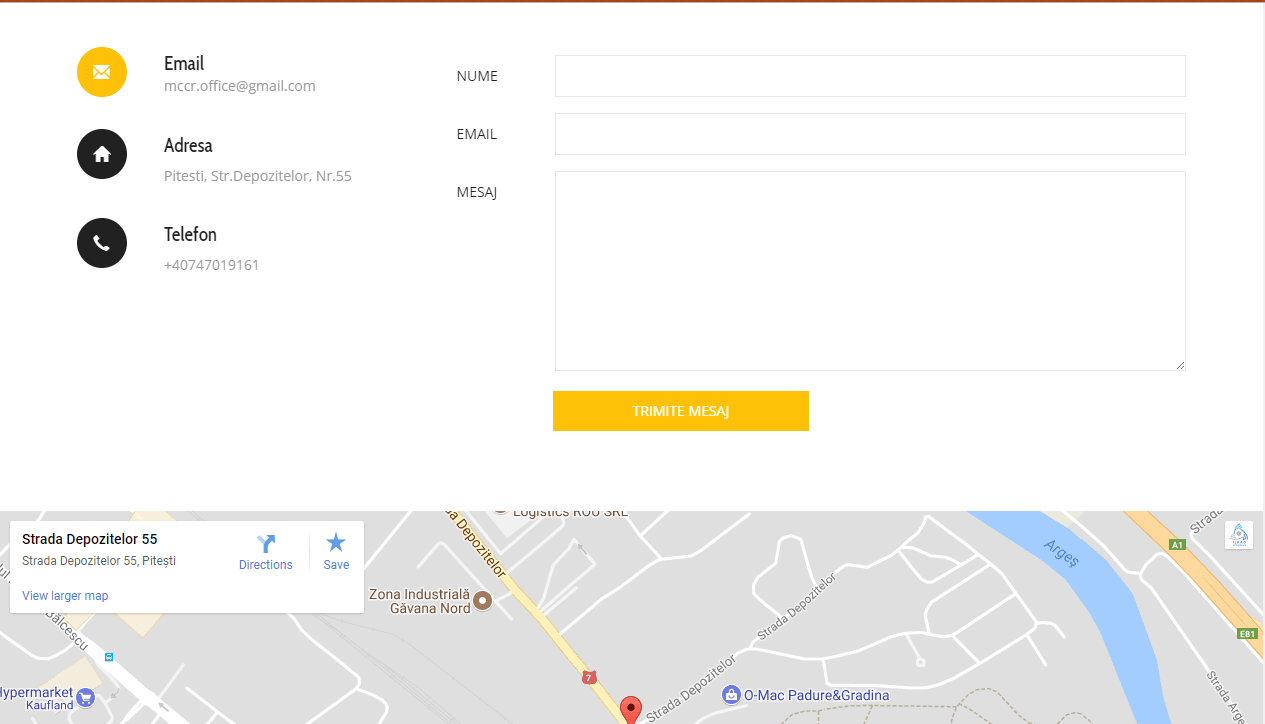Click the MESAJ field label
Image resolution: width=1265 pixels, height=724 pixels.
point(477,192)
